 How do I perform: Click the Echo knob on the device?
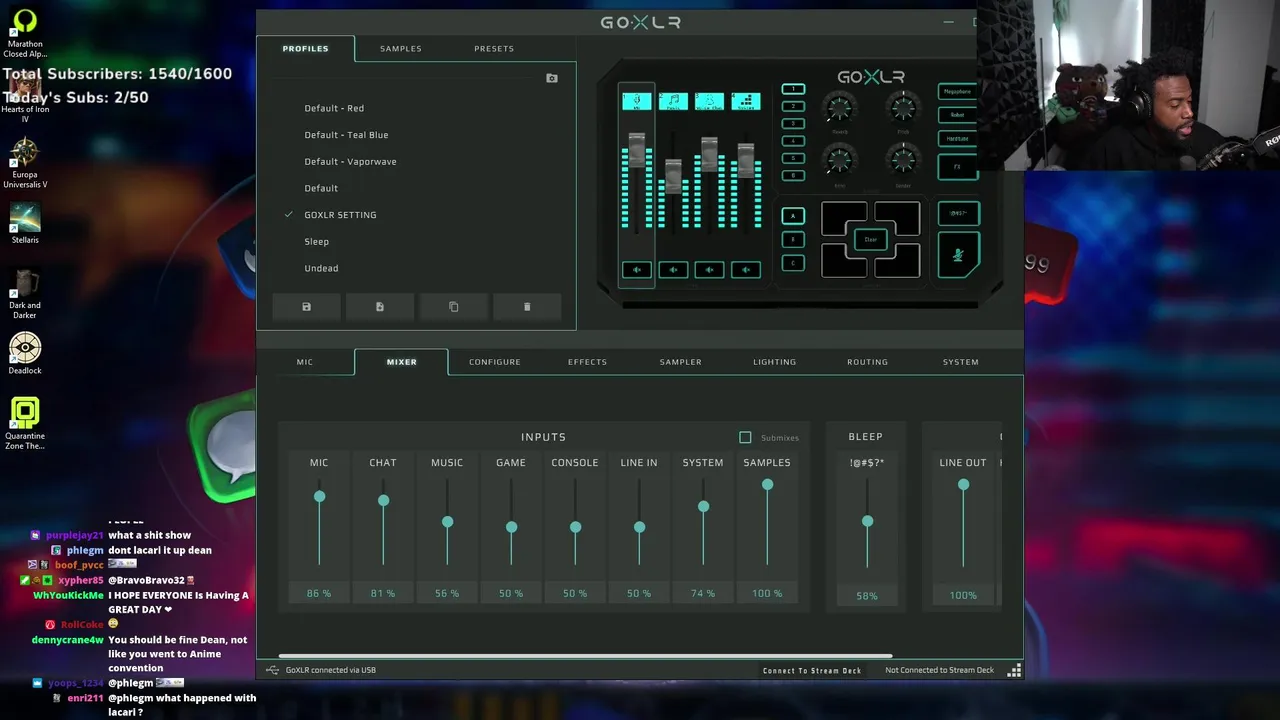click(840, 160)
